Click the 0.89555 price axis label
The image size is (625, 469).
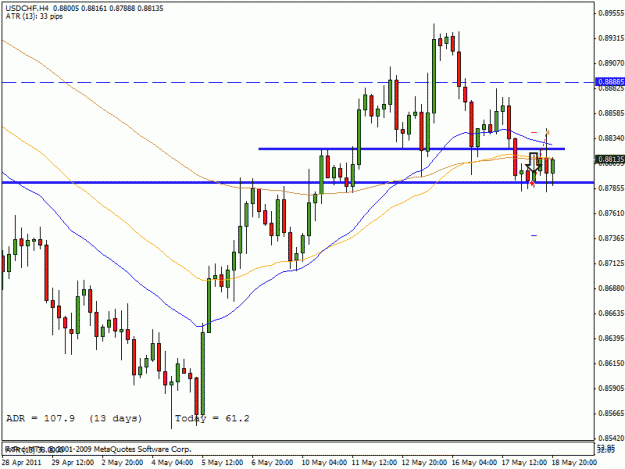[611, 13]
